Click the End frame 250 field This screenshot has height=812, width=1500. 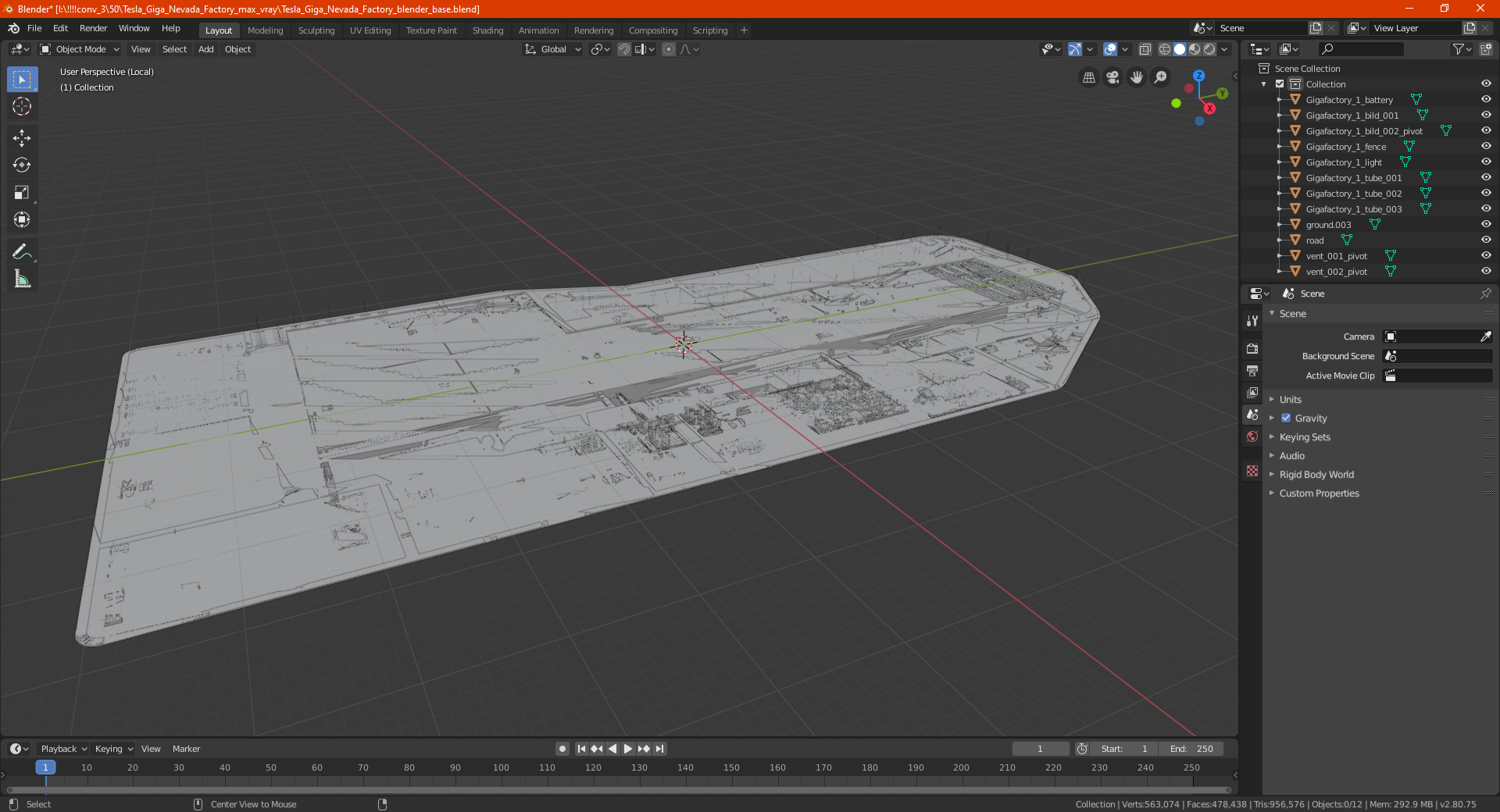1191,749
